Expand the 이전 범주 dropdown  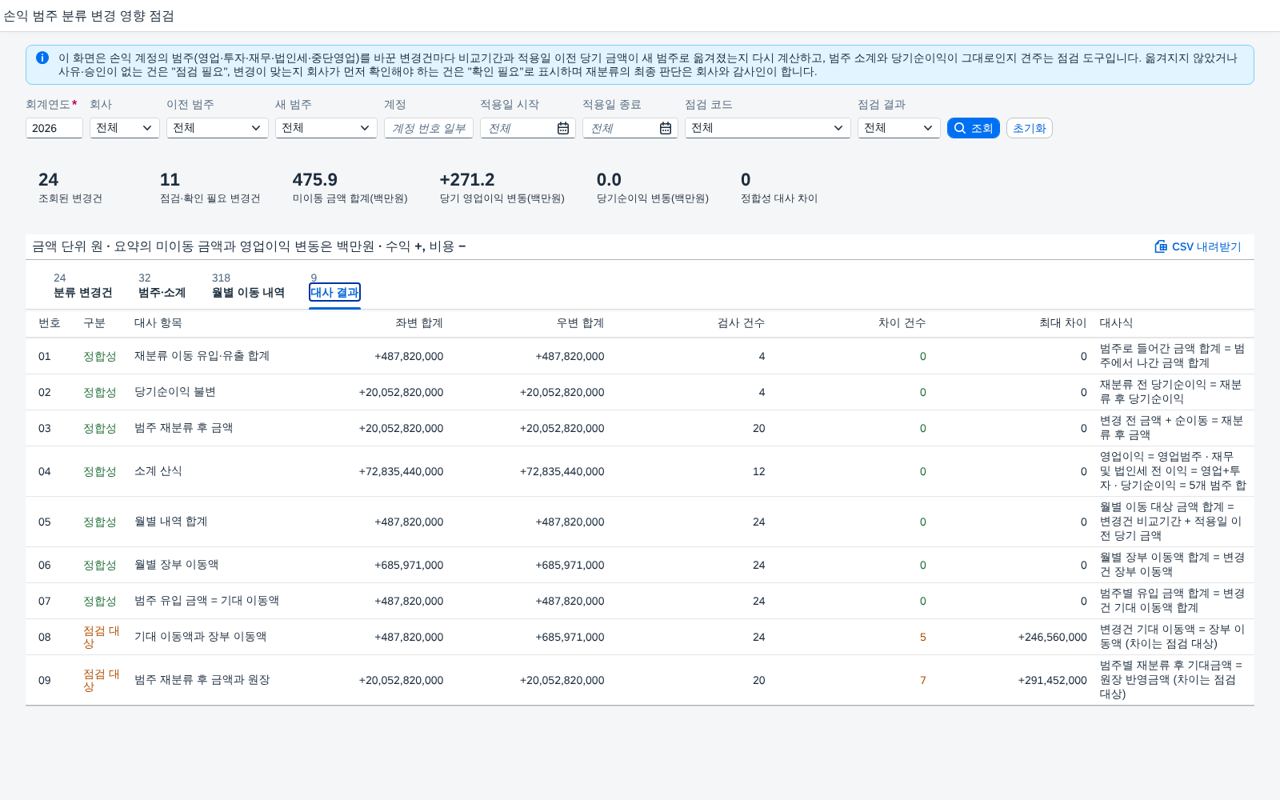[x=217, y=128]
